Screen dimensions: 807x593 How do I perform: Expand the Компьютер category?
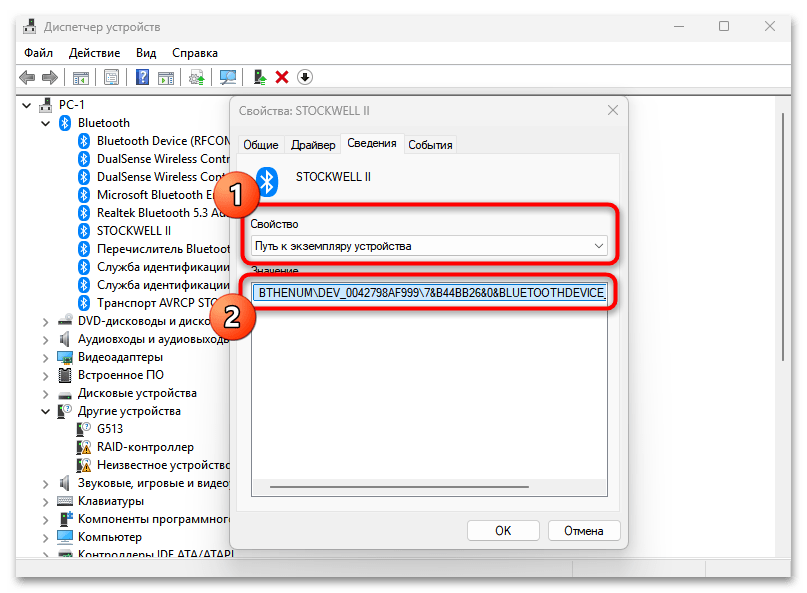click(46, 538)
